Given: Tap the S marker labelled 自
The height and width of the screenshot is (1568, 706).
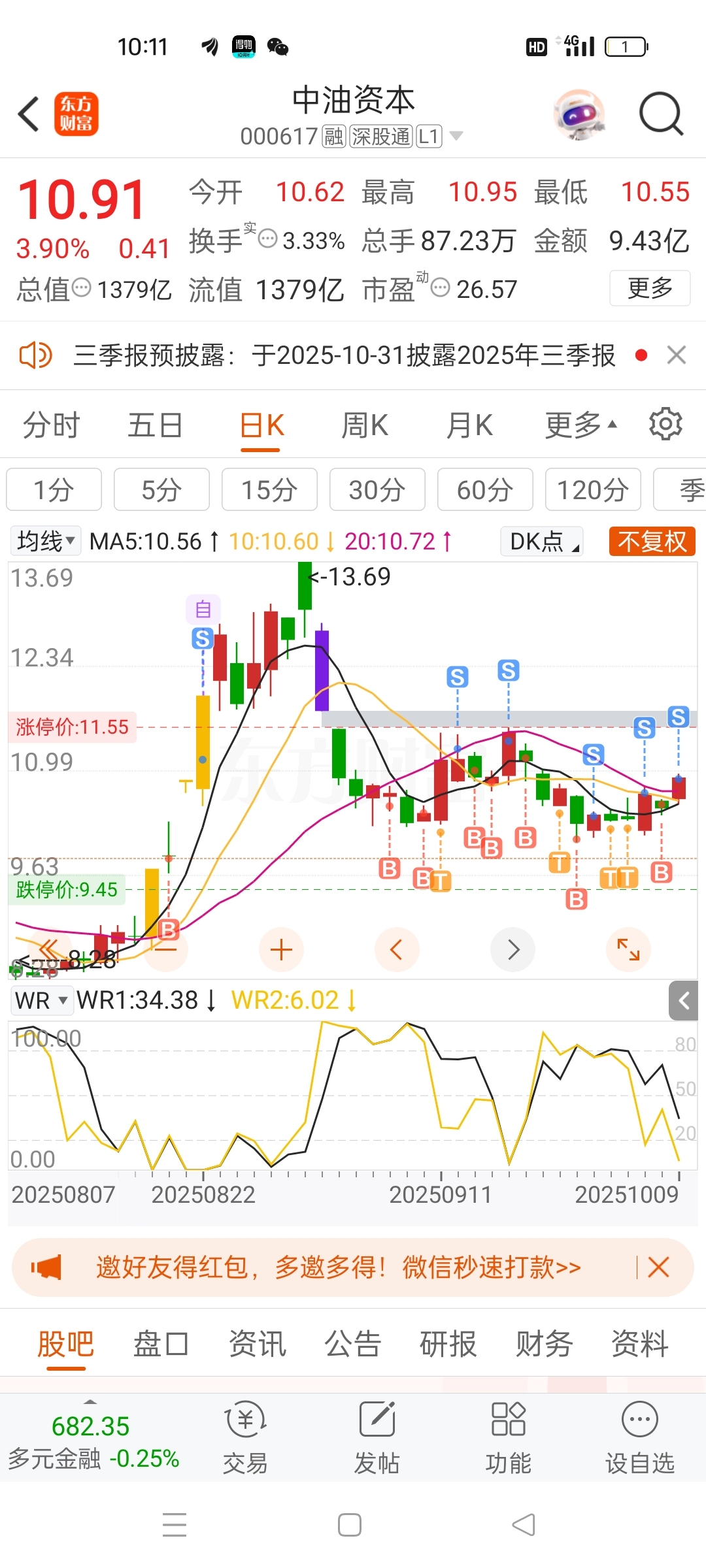Looking at the screenshot, I should pos(203,638).
